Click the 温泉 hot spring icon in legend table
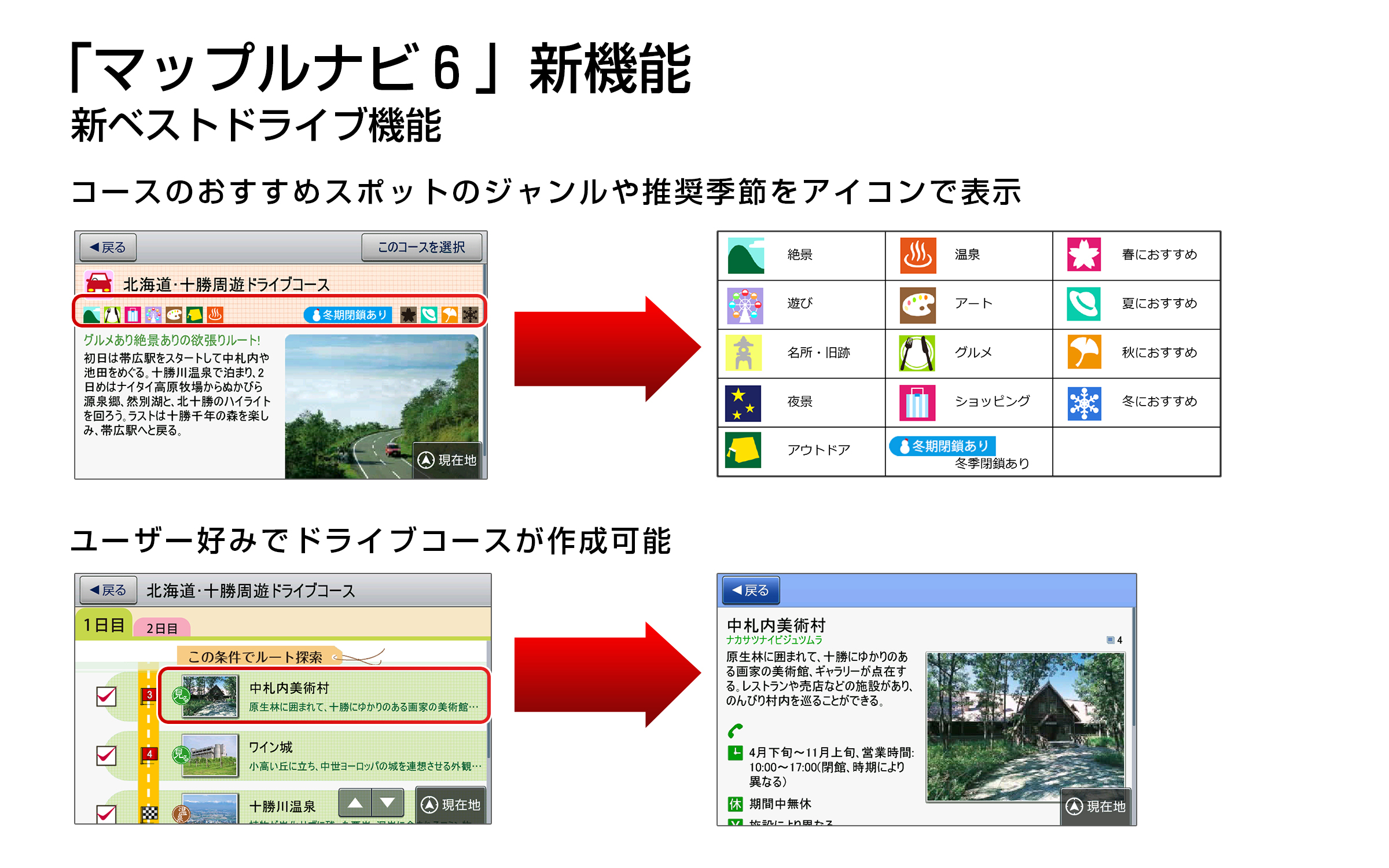This screenshot has width=1389, height=868. pos(918,255)
